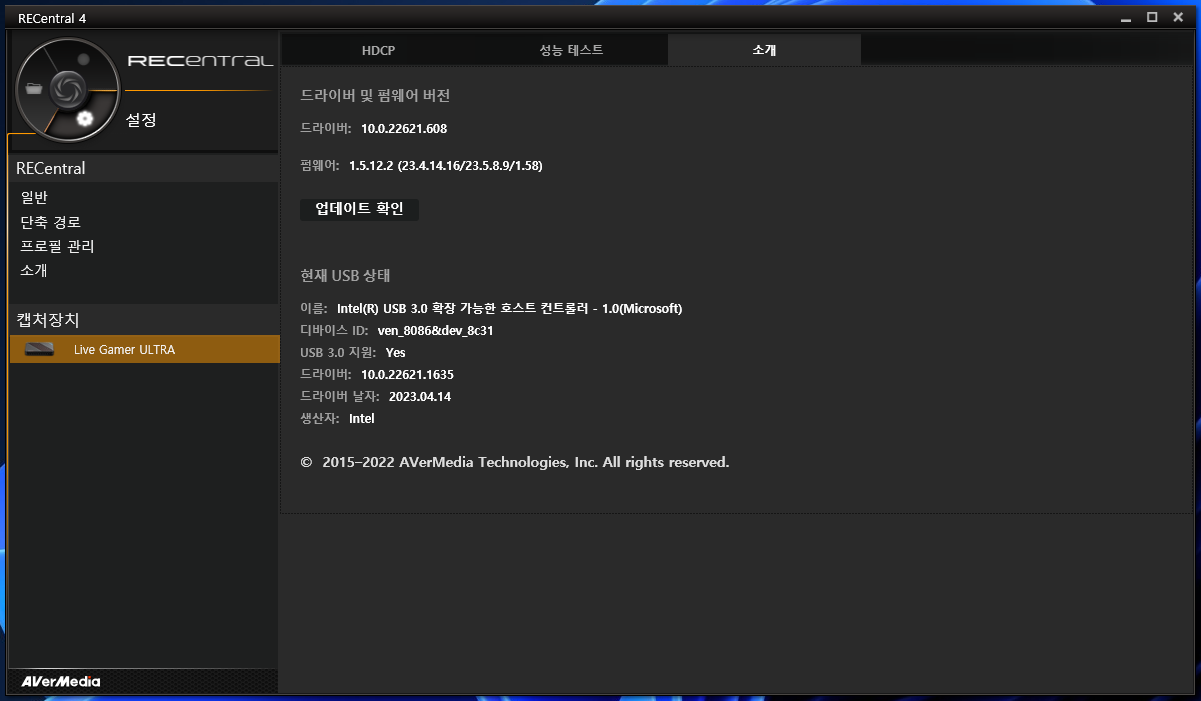Click driver version 10.0.22621.608
This screenshot has width=1201, height=701.
(x=404, y=129)
